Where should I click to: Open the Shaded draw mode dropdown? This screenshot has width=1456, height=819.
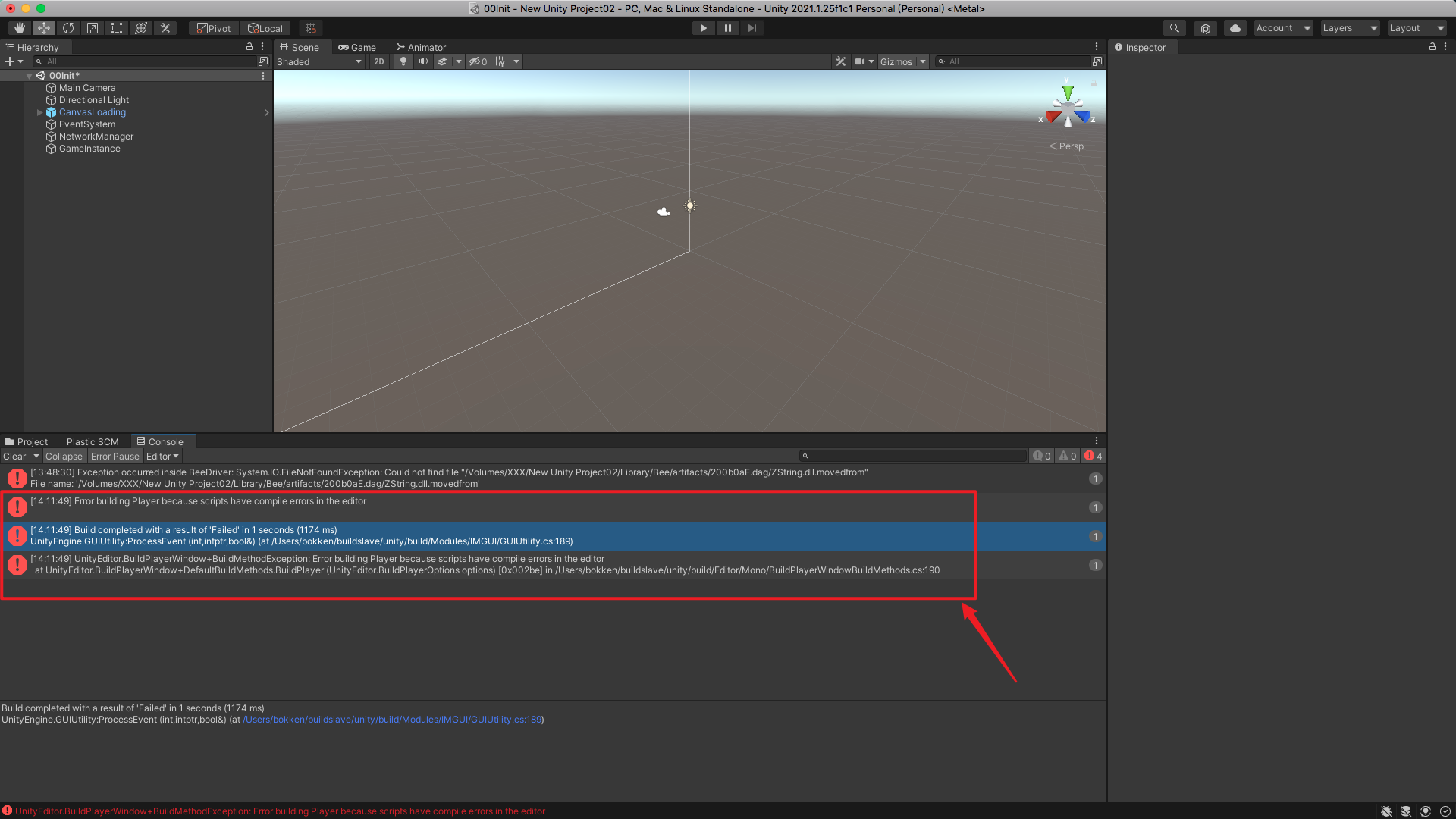pos(319,61)
